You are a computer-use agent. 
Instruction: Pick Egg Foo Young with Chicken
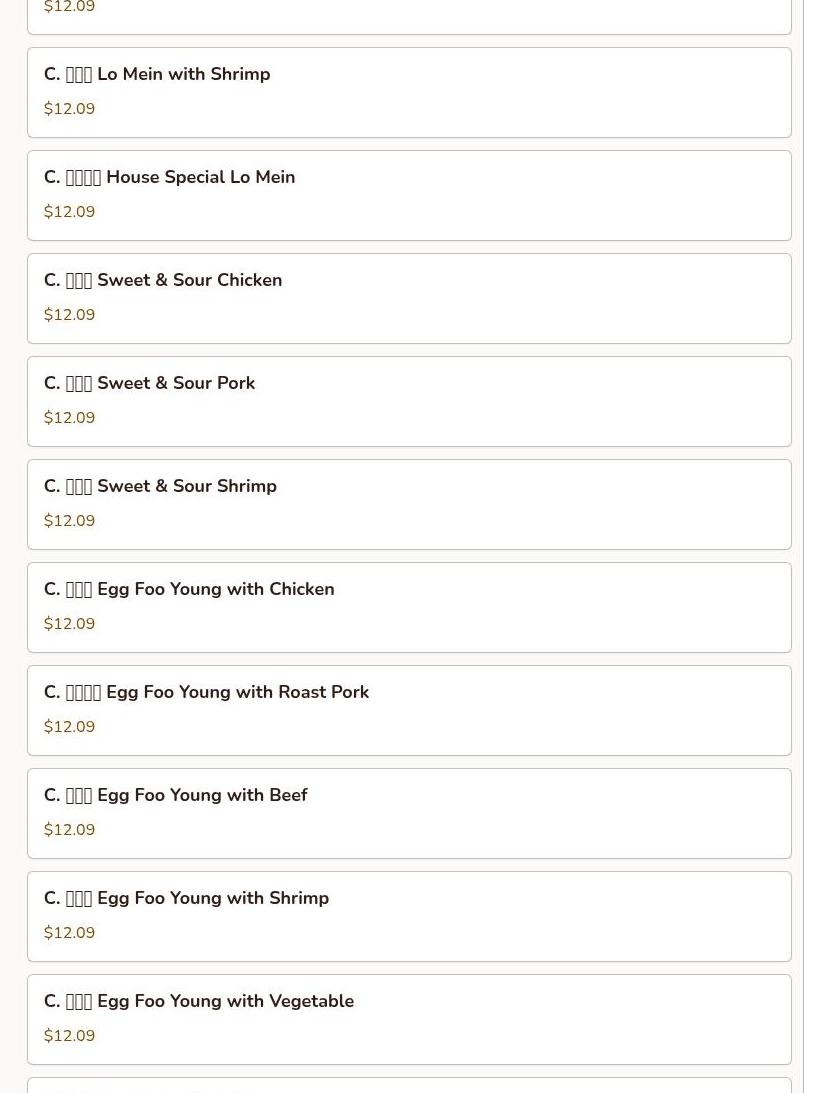pyautogui.click(x=189, y=590)
